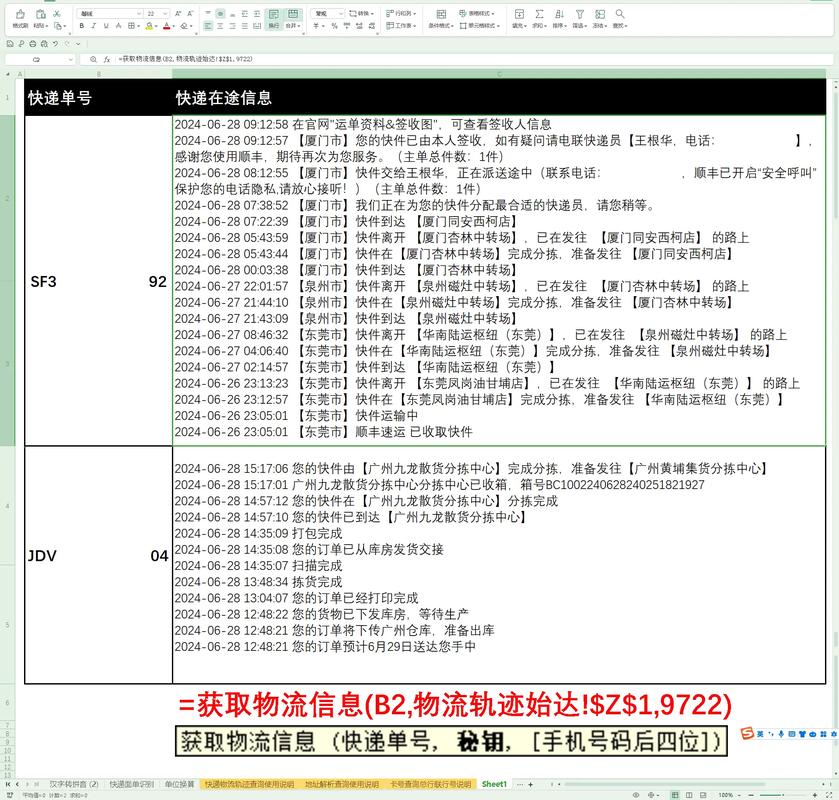This screenshot has width=839, height=800.
Task: Toggle Bold formatting
Action: click(81, 26)
